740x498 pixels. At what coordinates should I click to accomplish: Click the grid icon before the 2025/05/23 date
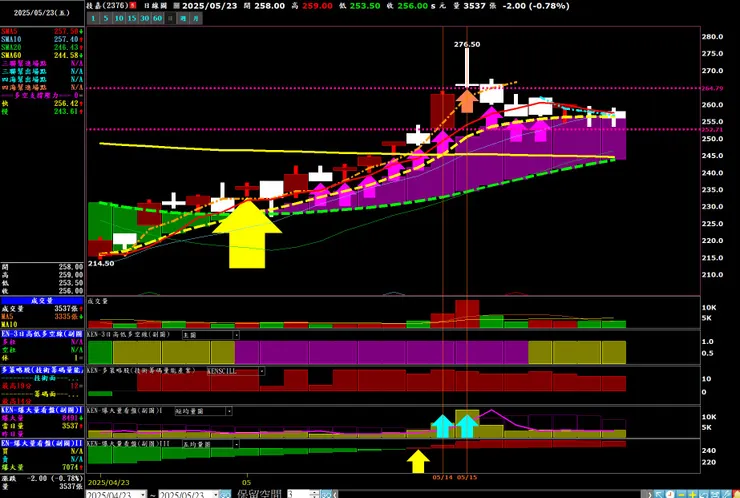(x=177, y=6)
